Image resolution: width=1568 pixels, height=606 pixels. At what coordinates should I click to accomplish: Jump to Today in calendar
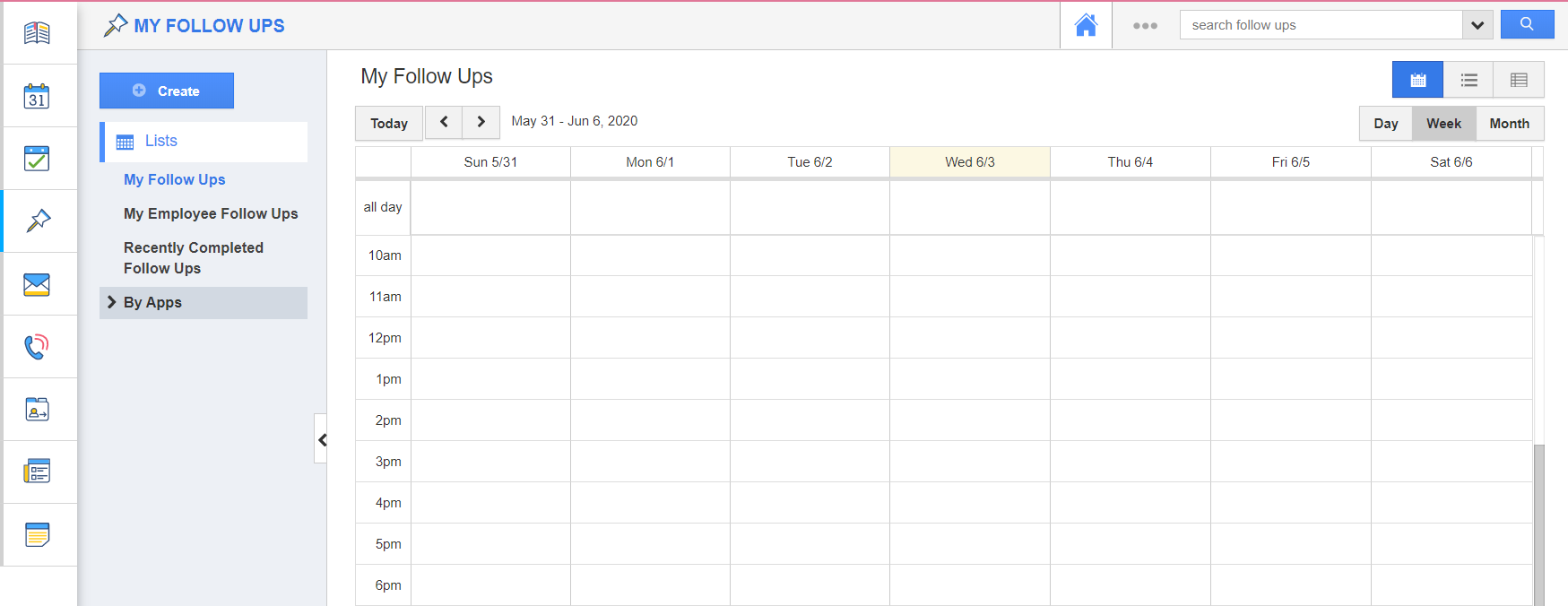(389, 124)
